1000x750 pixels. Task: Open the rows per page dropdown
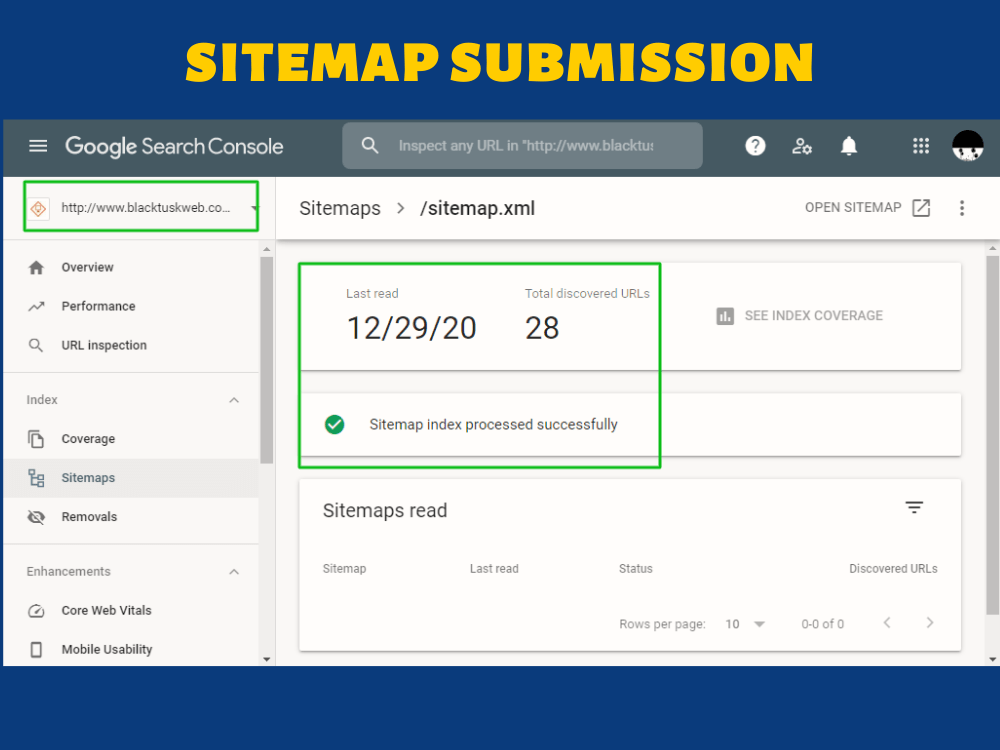coord(745,624)
